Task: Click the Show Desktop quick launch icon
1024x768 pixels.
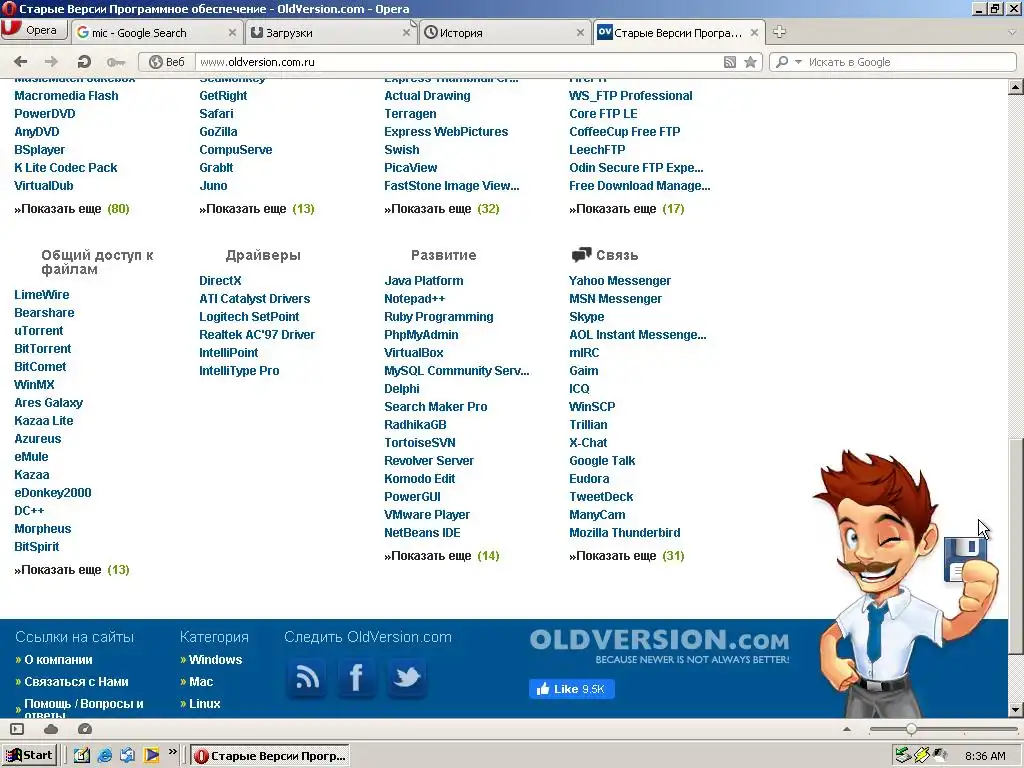Action: [81, 756]
